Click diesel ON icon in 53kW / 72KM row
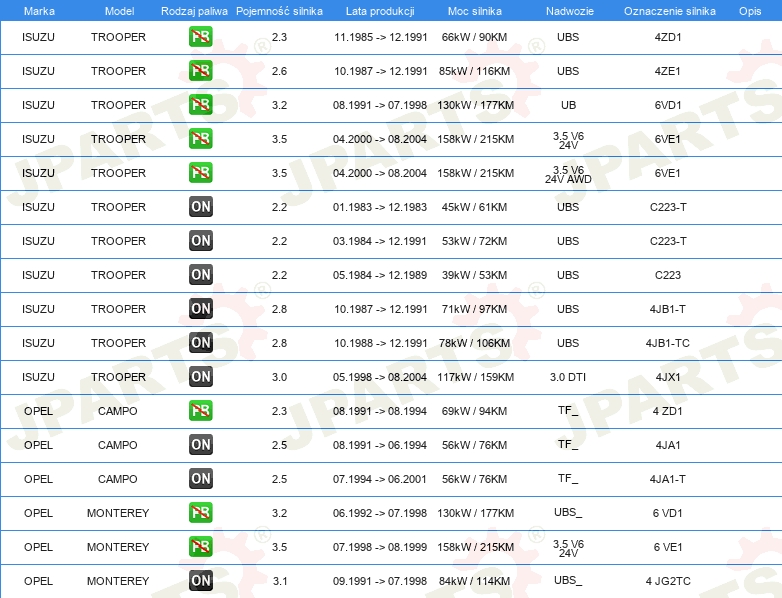782x598 pixels. coord(200,240)
